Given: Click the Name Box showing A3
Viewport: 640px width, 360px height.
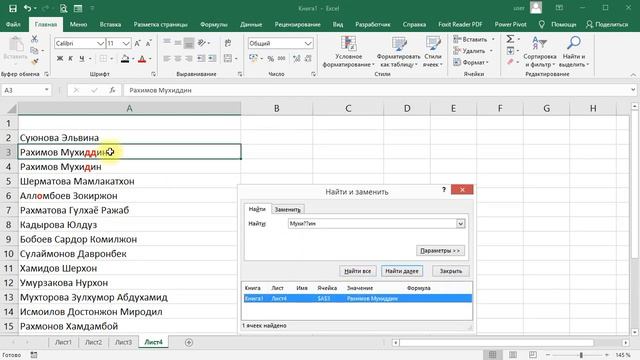Looking at the screenshot, I should coord(26,90).
